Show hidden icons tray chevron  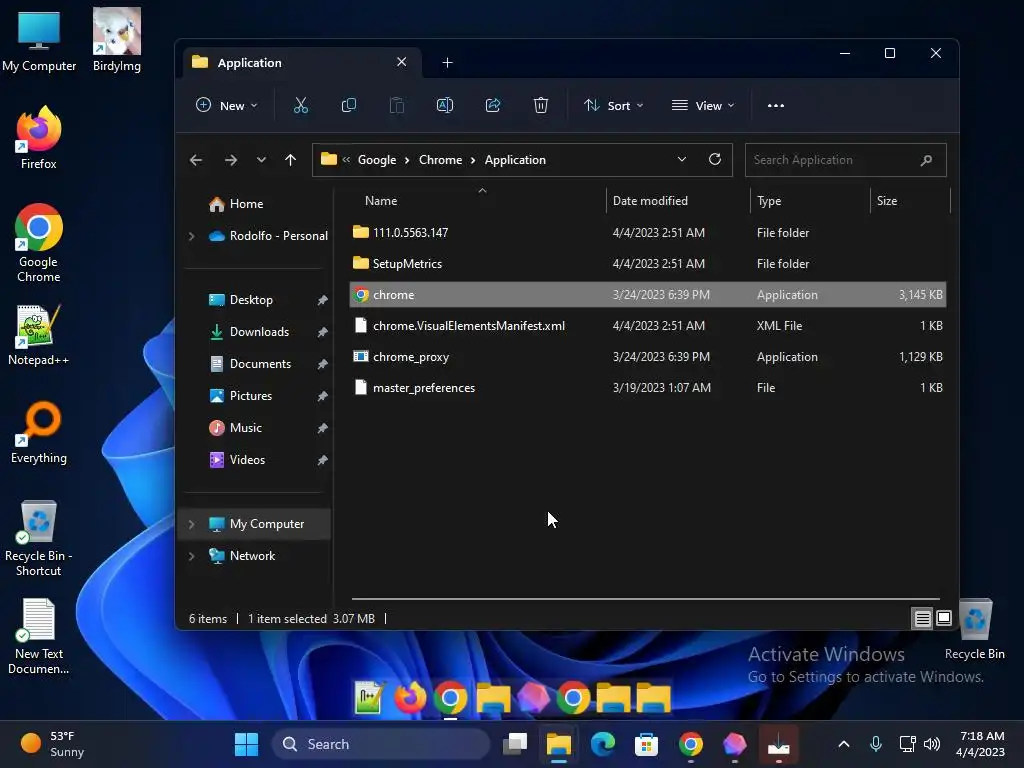pos(844,743)
